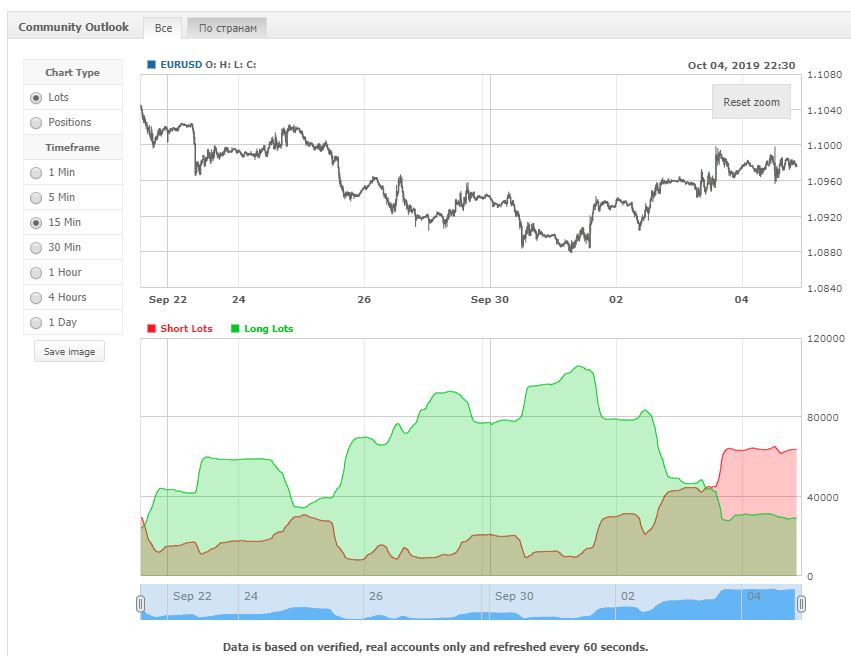Screen dimensions: 851x656
Task: Click the 26 label in navigator strip
Action: [376, 596]
